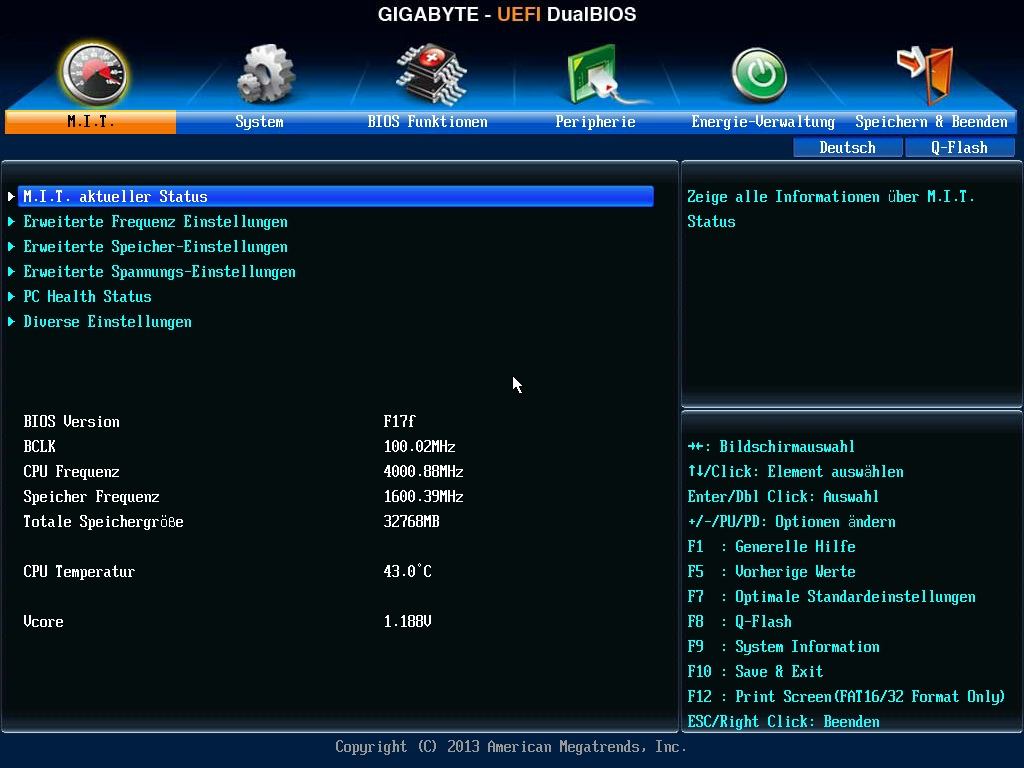Viewport: 1024px width, 768px height.
Task: Click the M.I.T. speedometer gauge icon
Action: coord(93,74)
